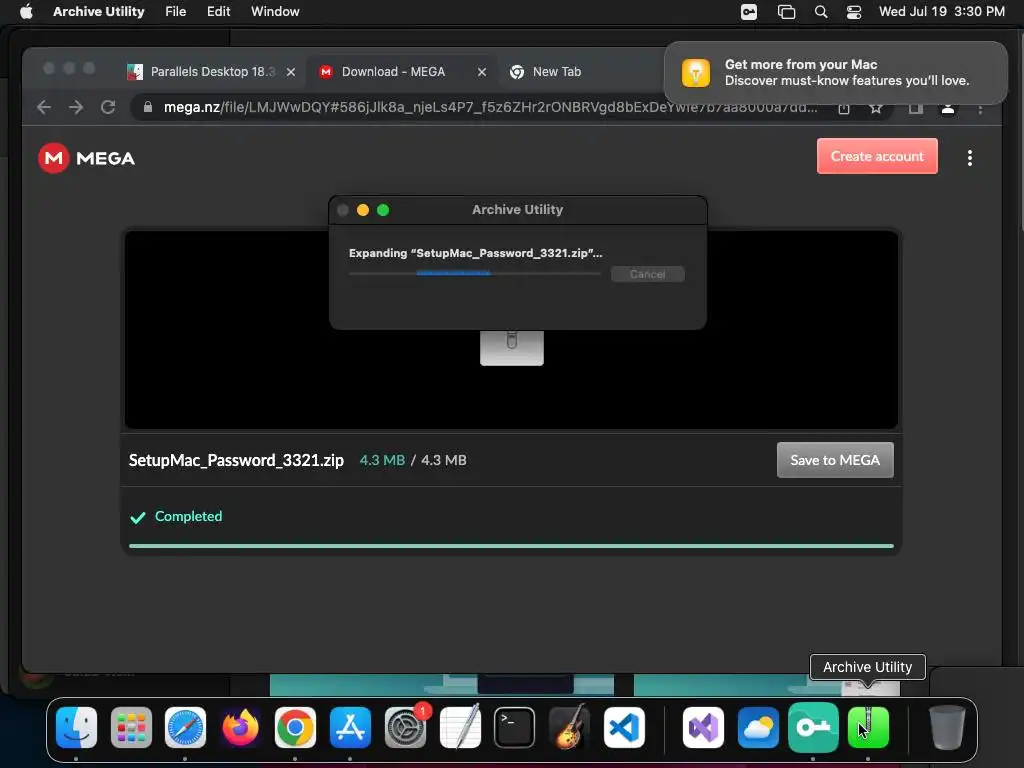Viewport: 1024px width, 768px height.
Task: Launch Safari from the Dock
Action: point(185,727)
